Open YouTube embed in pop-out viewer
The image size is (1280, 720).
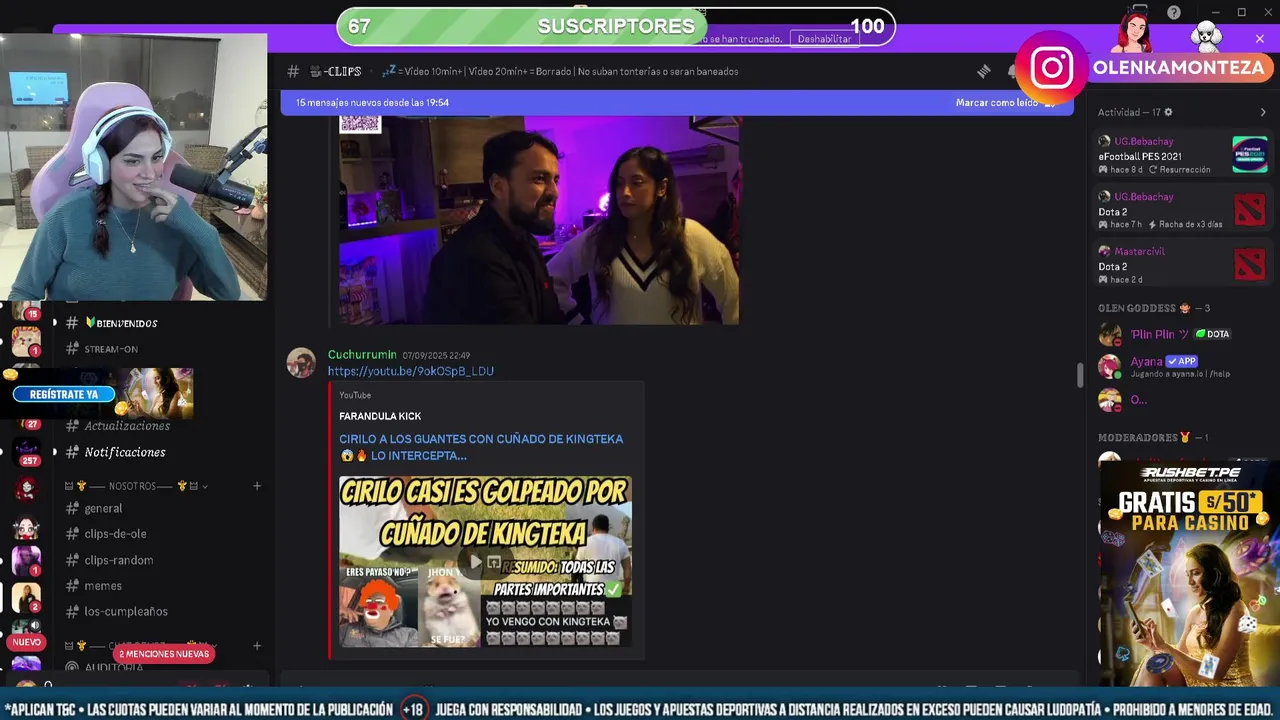[494, 562]
